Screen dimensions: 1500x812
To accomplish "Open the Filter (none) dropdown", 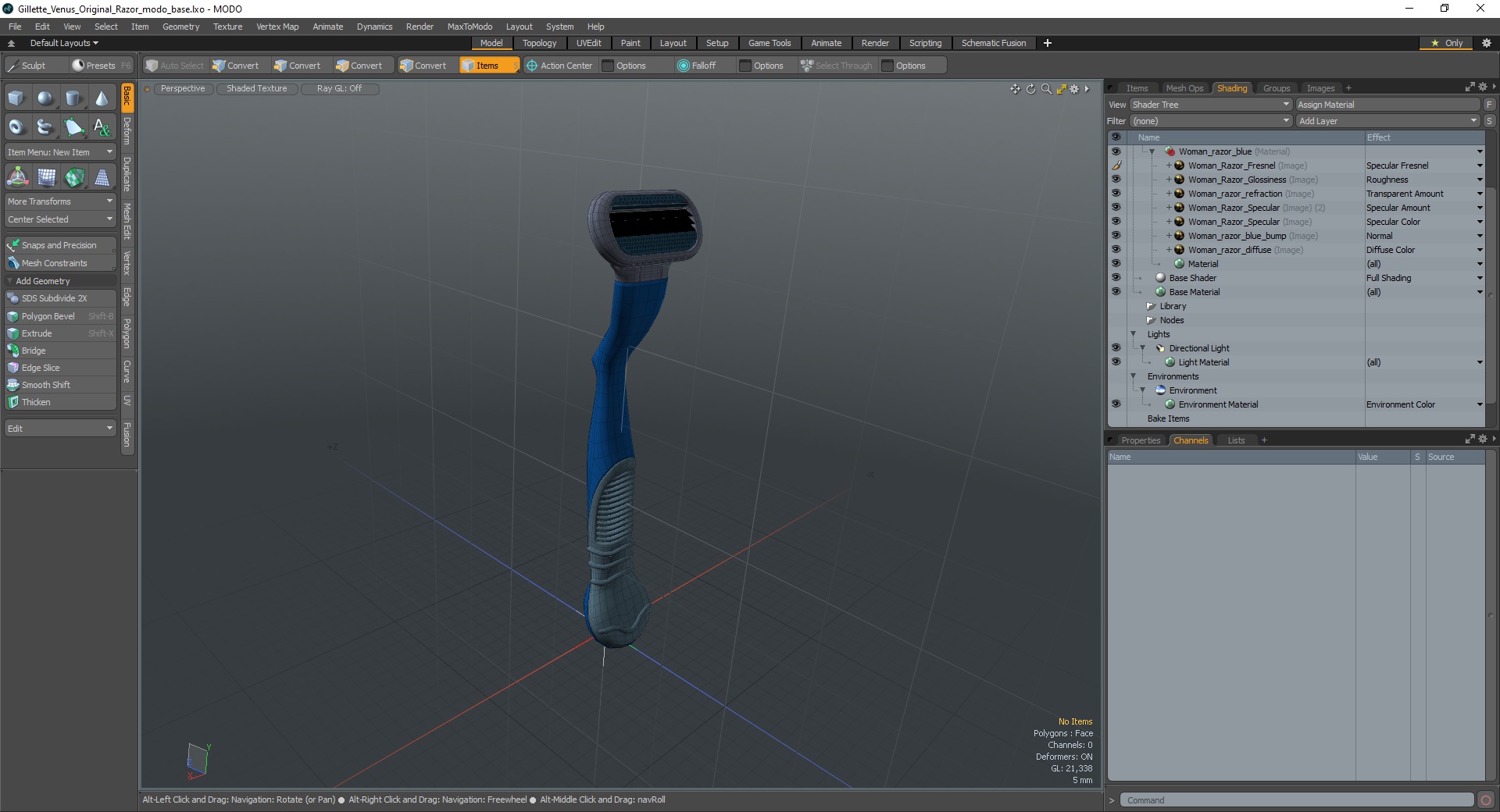I will pyautogui.click(x=1211, y=121).
